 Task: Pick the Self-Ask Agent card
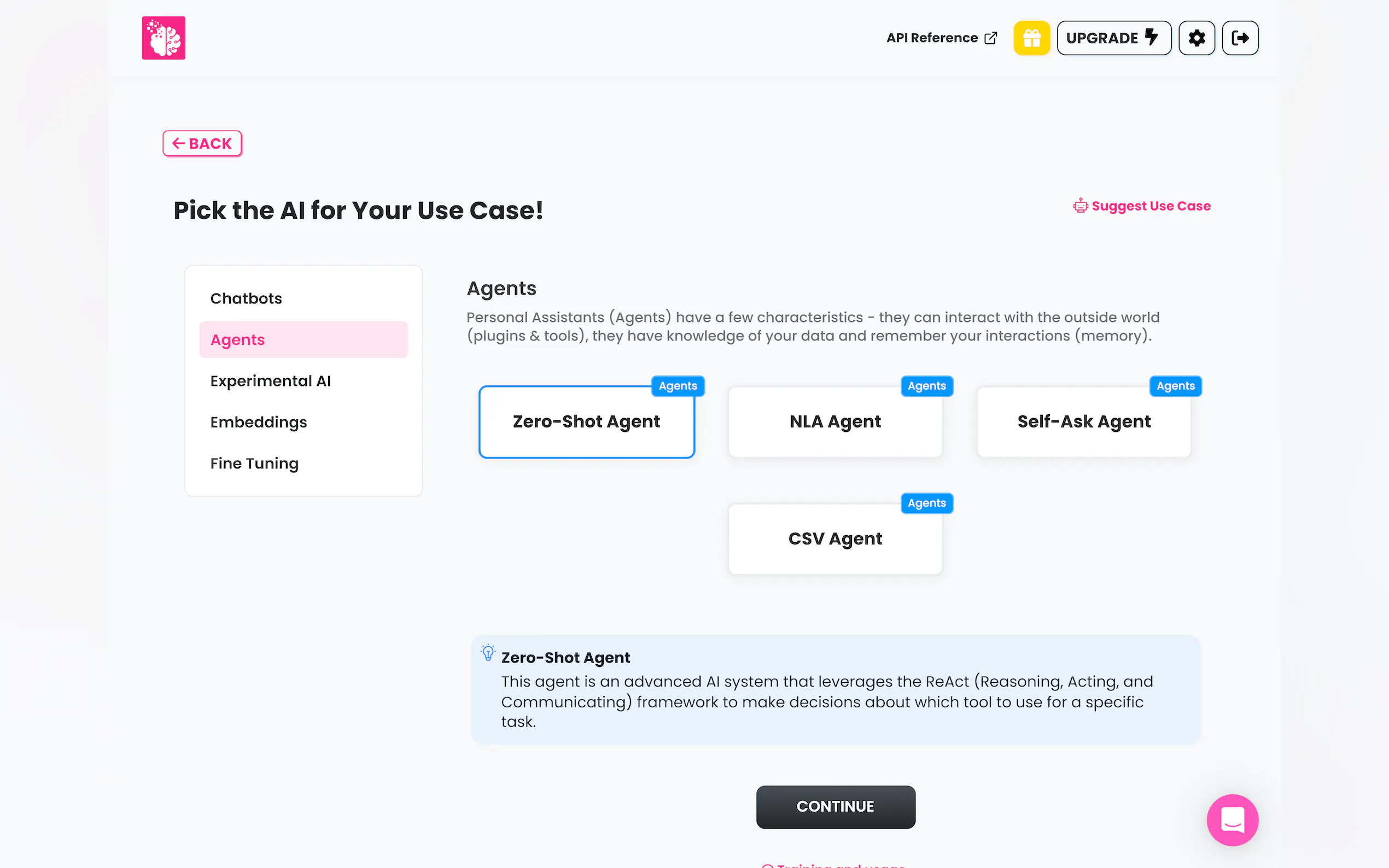pyautogui.click(x=1083, y=422)
